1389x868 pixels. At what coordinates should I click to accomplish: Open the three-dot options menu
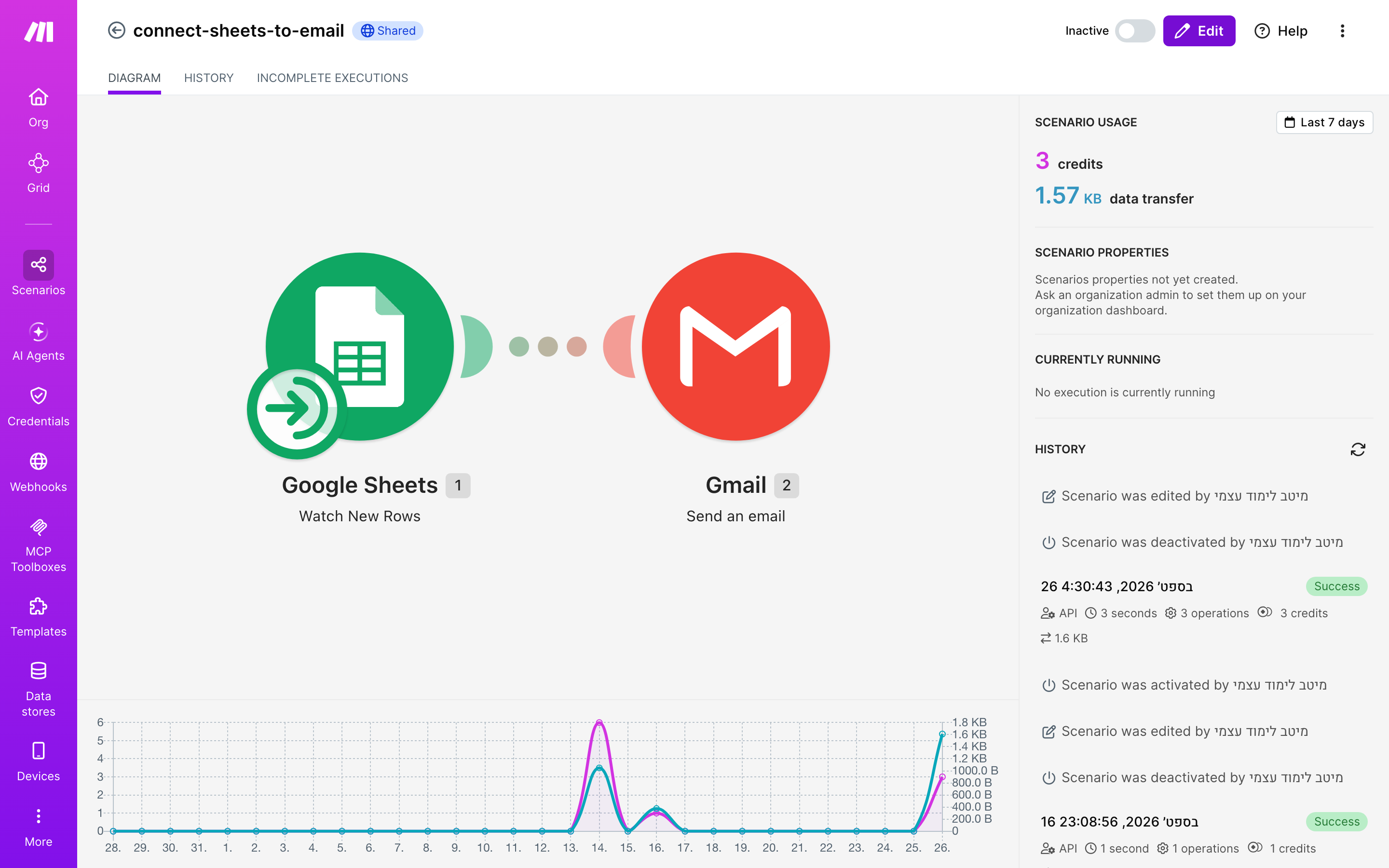[x=1342, y=30]
